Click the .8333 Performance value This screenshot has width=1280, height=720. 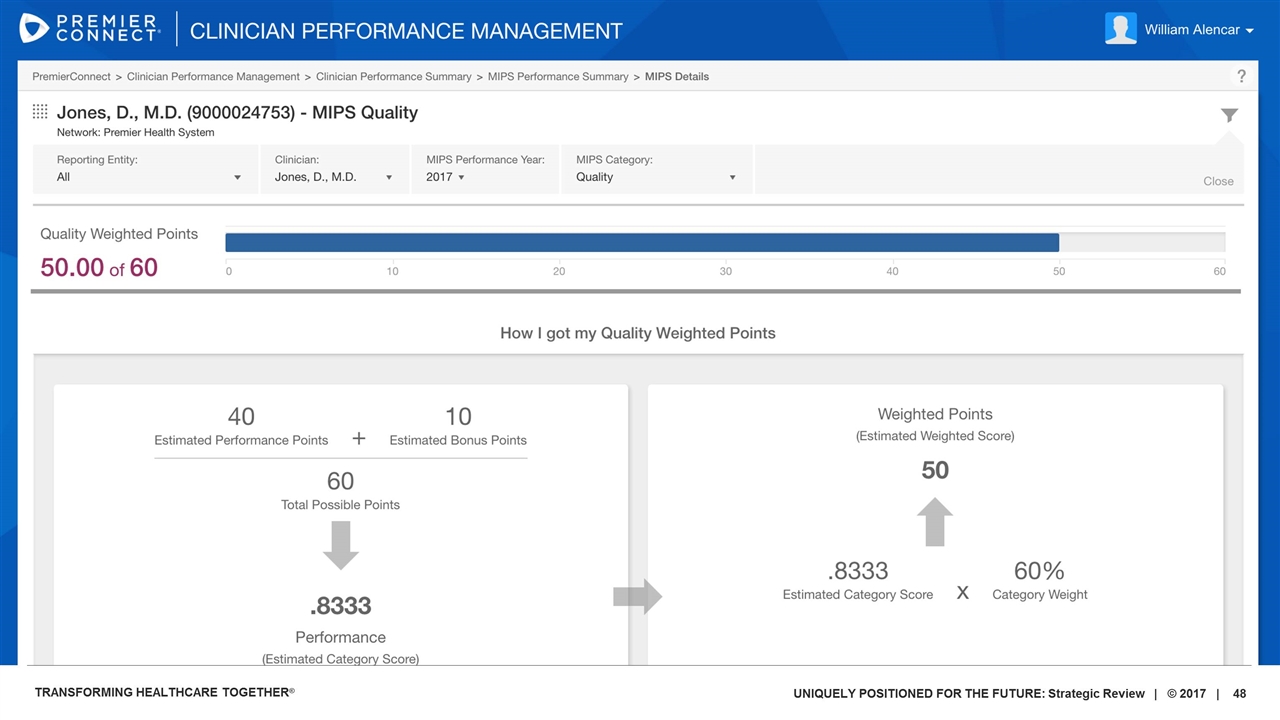coord(340,606)
